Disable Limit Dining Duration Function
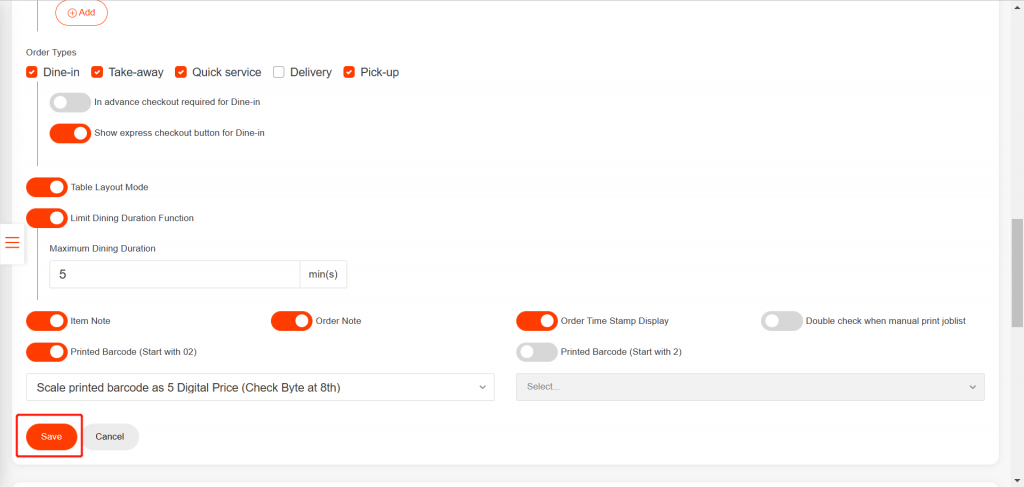This screenshot has height=487, width=1024. click(46, 217)
